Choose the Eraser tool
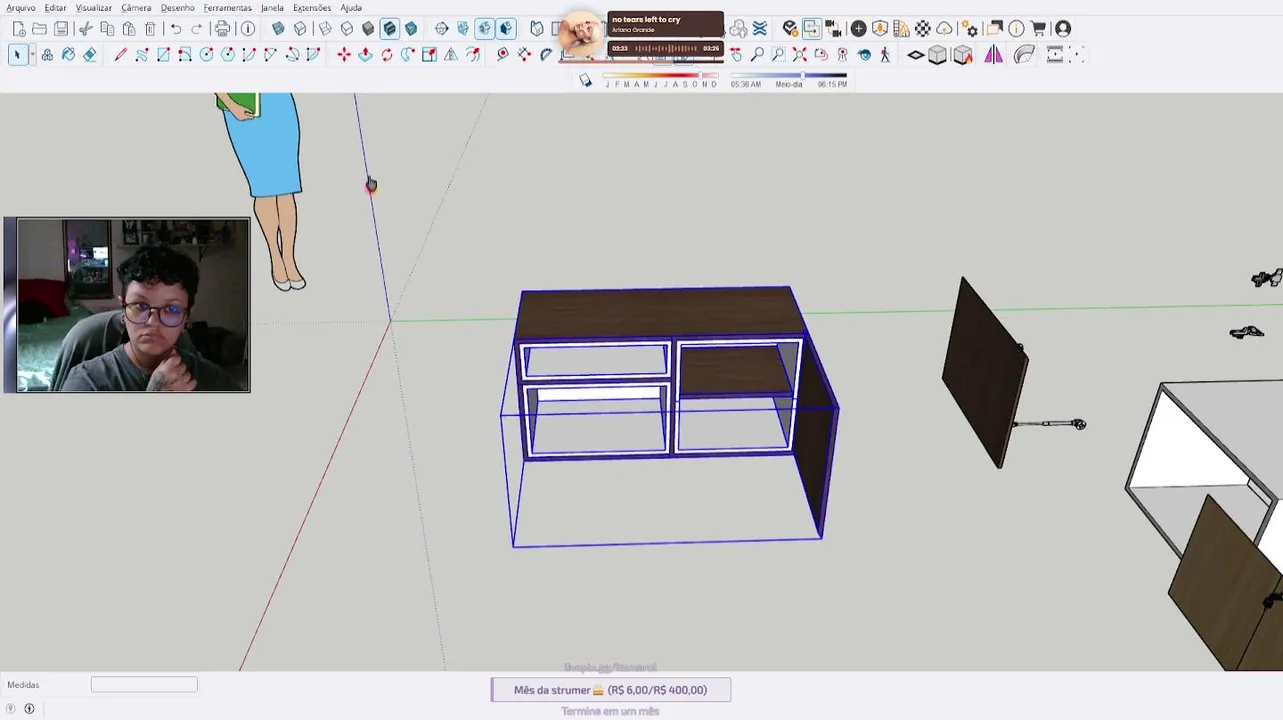1283x720 pixels. click(90, 55)
